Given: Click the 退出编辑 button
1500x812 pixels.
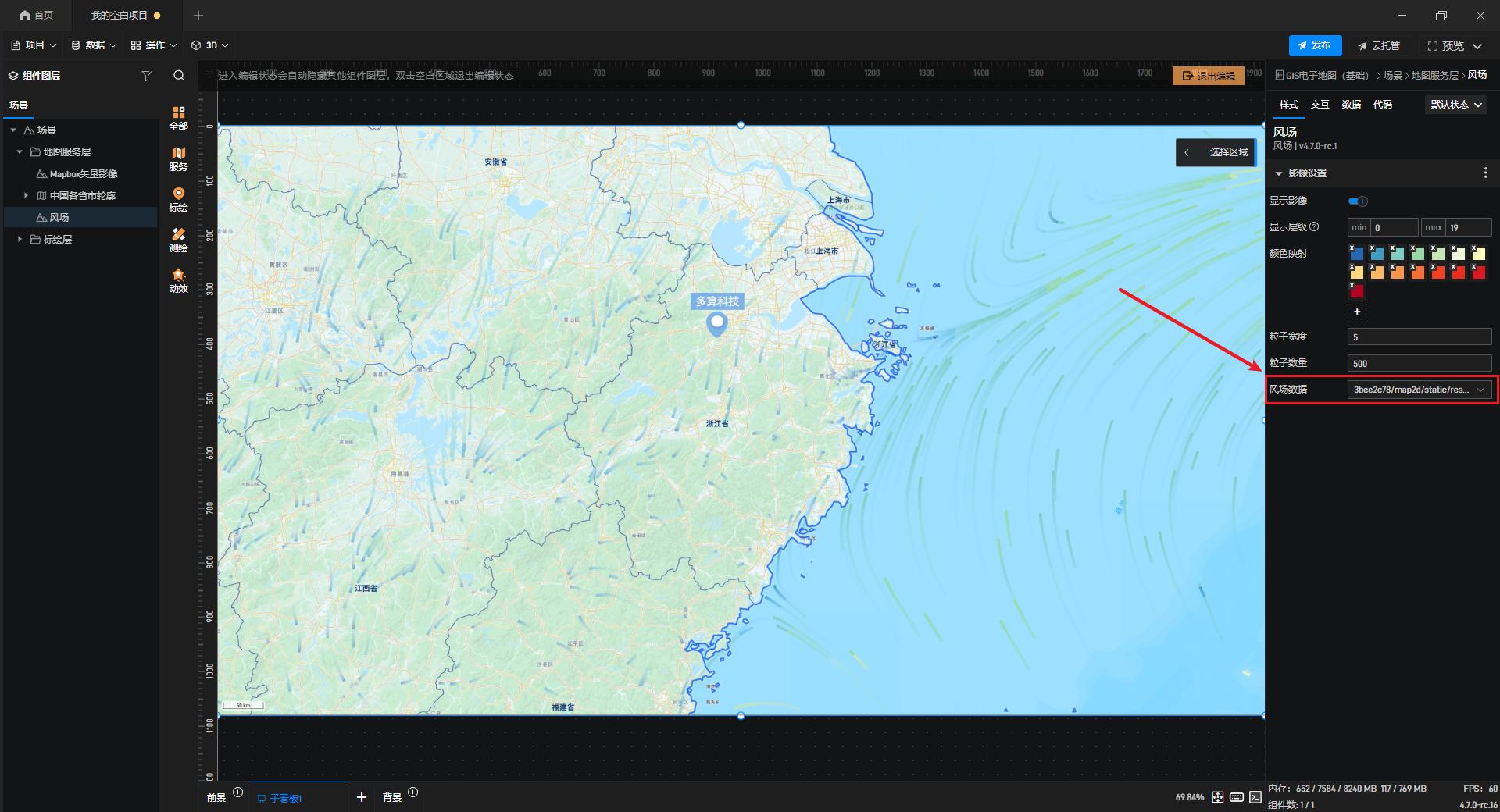Looking at the screenshot, I should pyautogui.click(x=1208, y=76).
